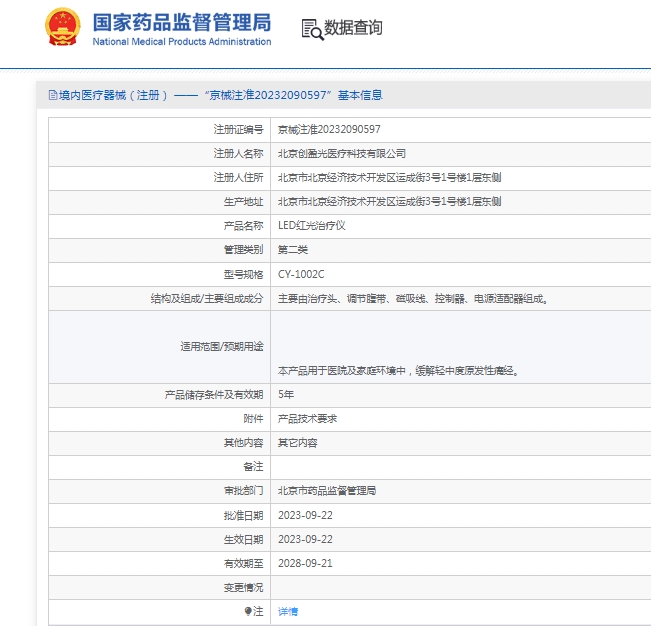Click the 注册人住所 label

tap(238, 178)
